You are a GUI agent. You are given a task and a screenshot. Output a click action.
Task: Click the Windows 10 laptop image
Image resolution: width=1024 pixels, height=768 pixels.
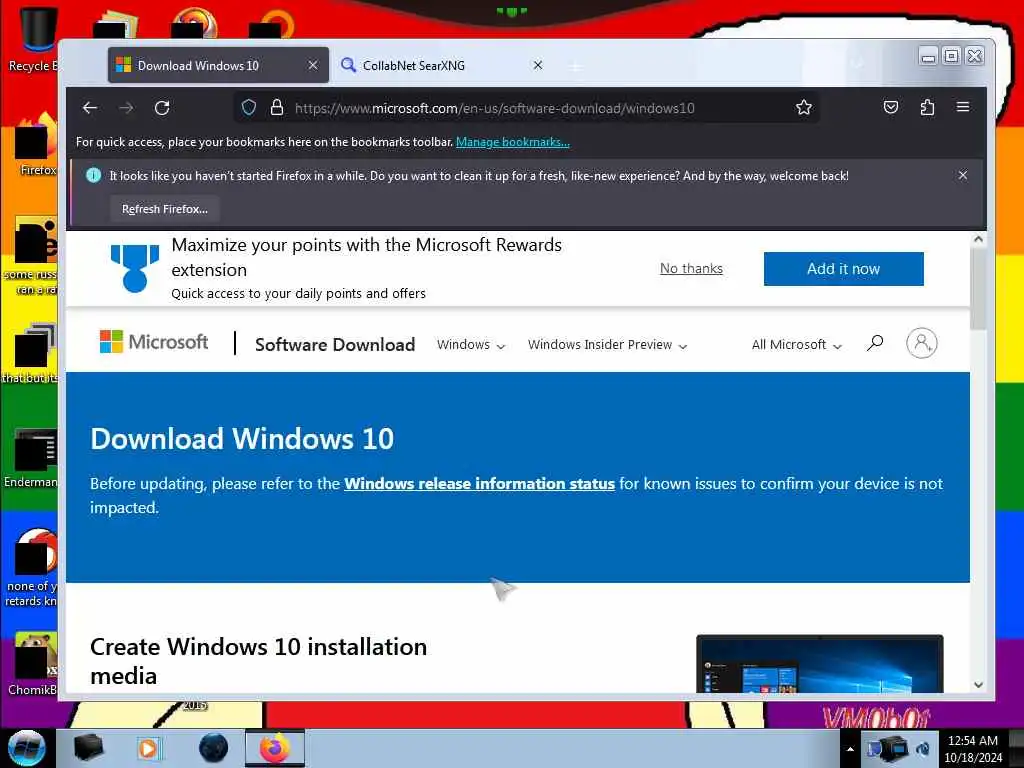(820, 664)
